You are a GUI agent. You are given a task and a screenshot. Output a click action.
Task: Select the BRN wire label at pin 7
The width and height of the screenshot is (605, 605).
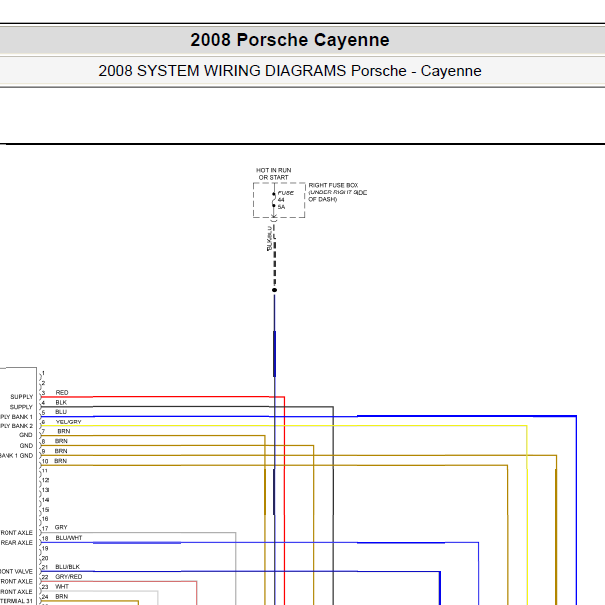point(64,431)
